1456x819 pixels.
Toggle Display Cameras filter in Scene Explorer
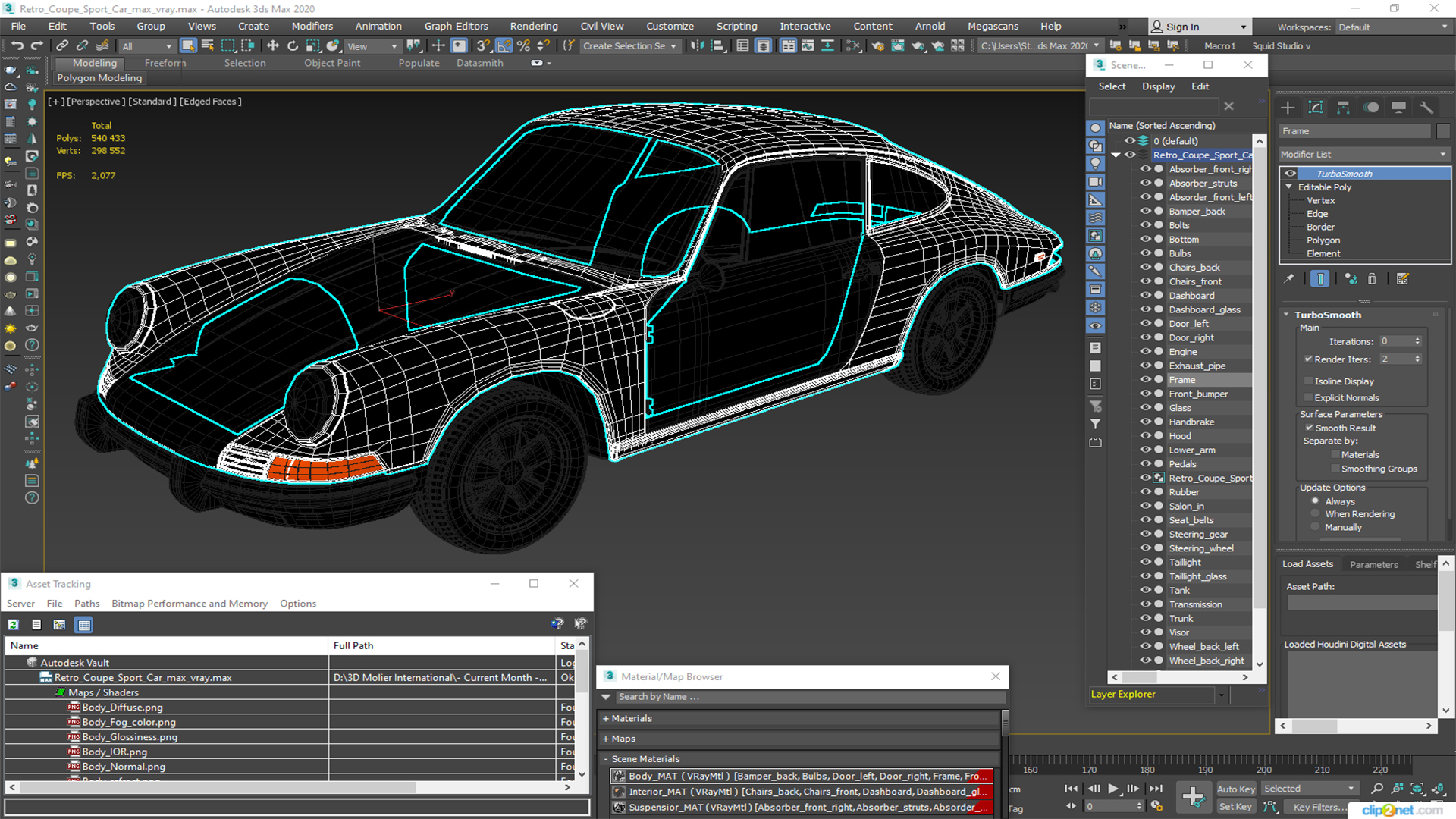pyautogui.click(x=1096, y=182)
